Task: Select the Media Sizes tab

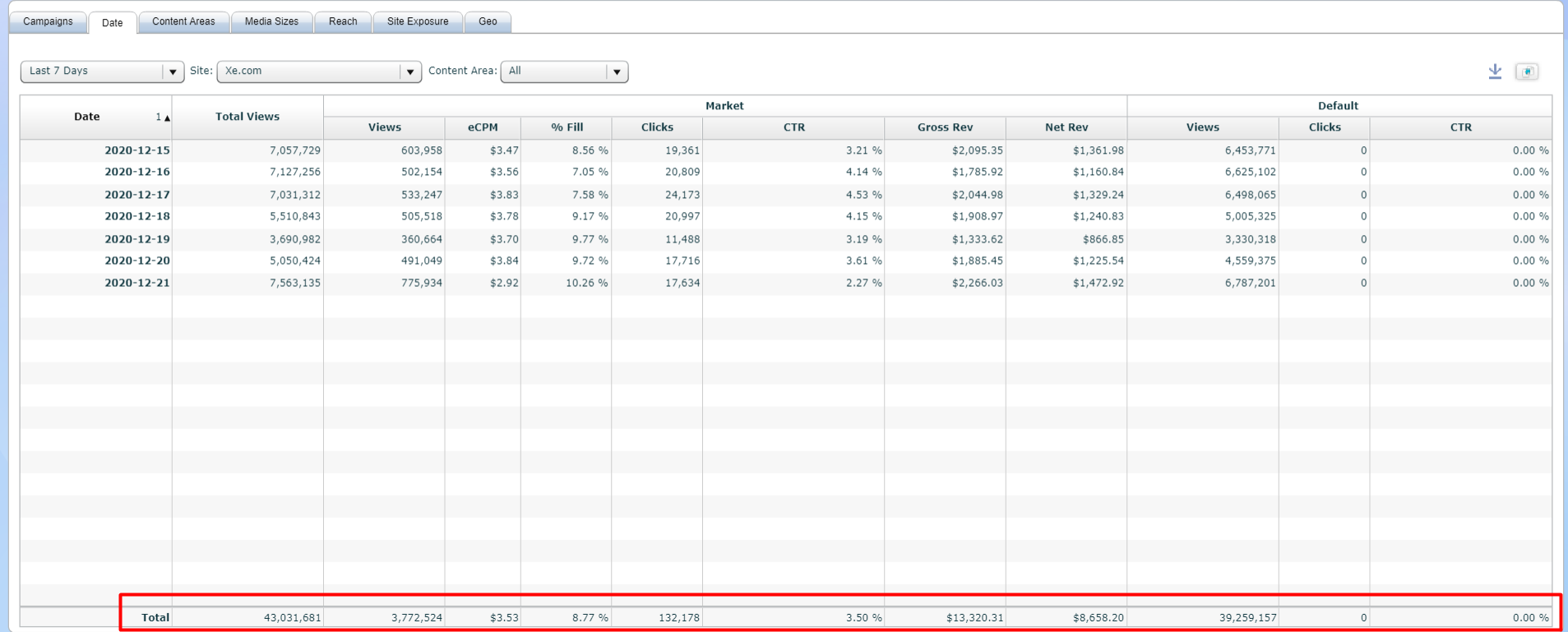Action: pyautogui.click(x=271, y=21)
